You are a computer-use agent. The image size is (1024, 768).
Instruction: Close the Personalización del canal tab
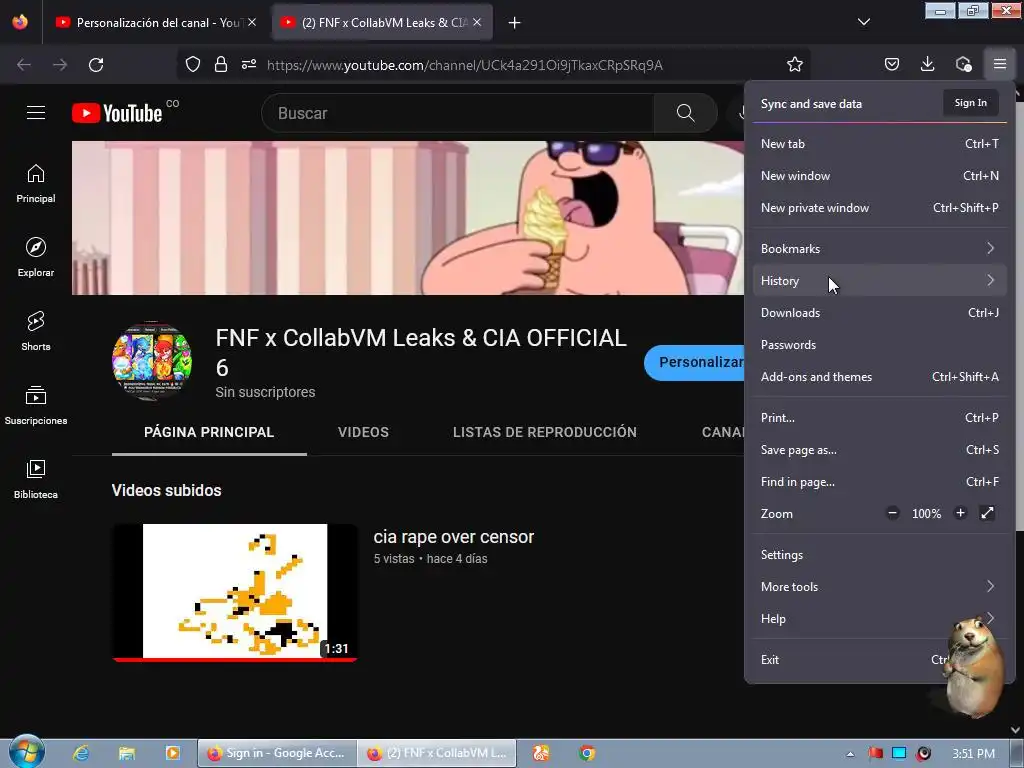click(x=252, y=22)
